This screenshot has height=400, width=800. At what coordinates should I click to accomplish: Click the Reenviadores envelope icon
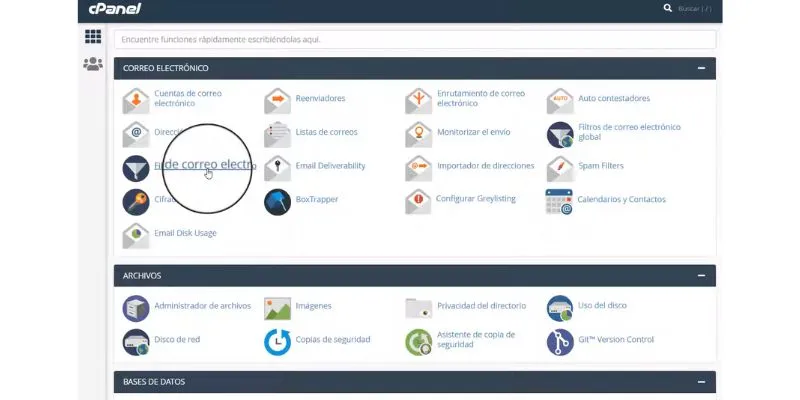click(x=278, y=101)
